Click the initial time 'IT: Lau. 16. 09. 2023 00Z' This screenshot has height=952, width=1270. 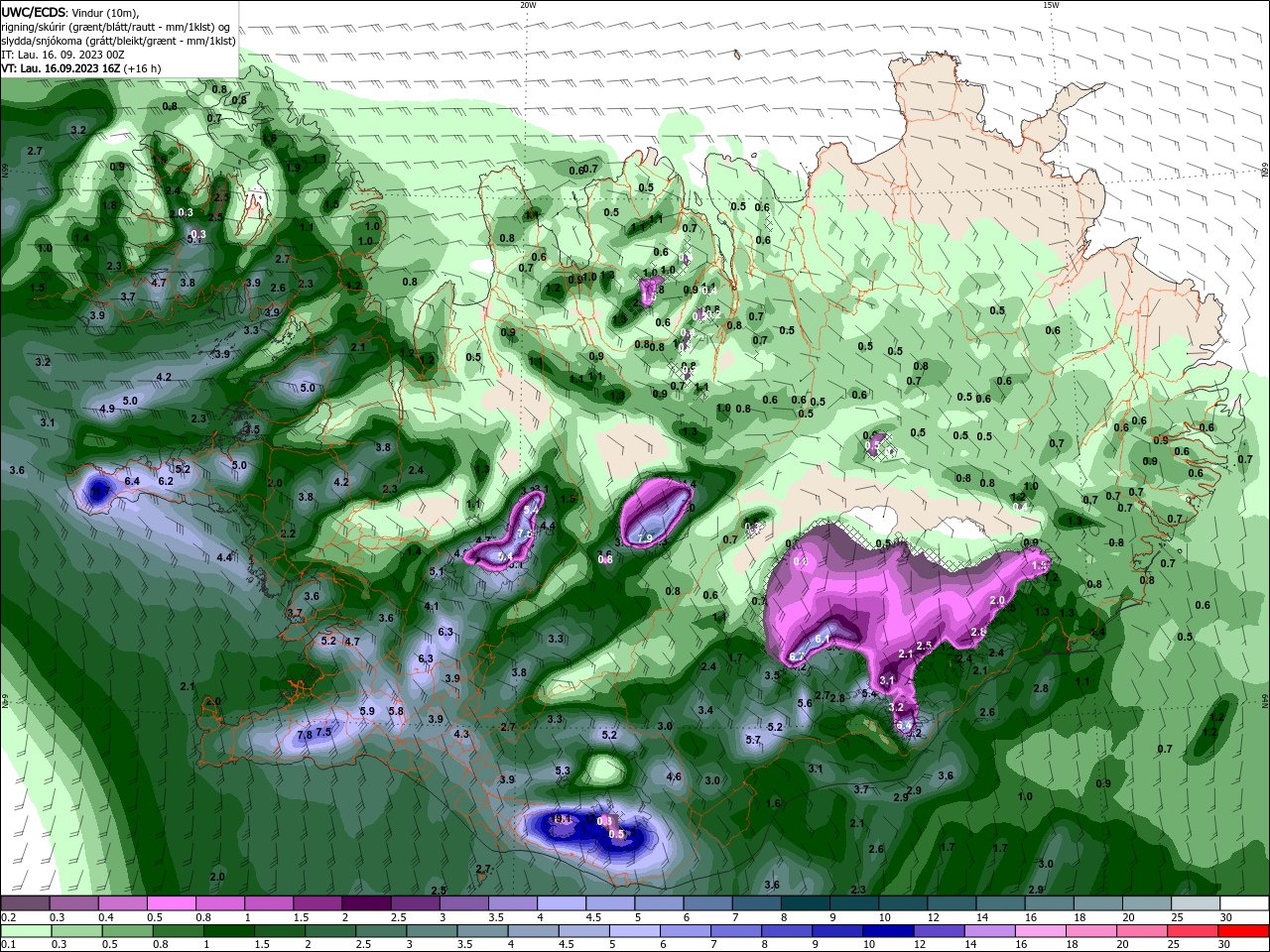pos(63,55)
